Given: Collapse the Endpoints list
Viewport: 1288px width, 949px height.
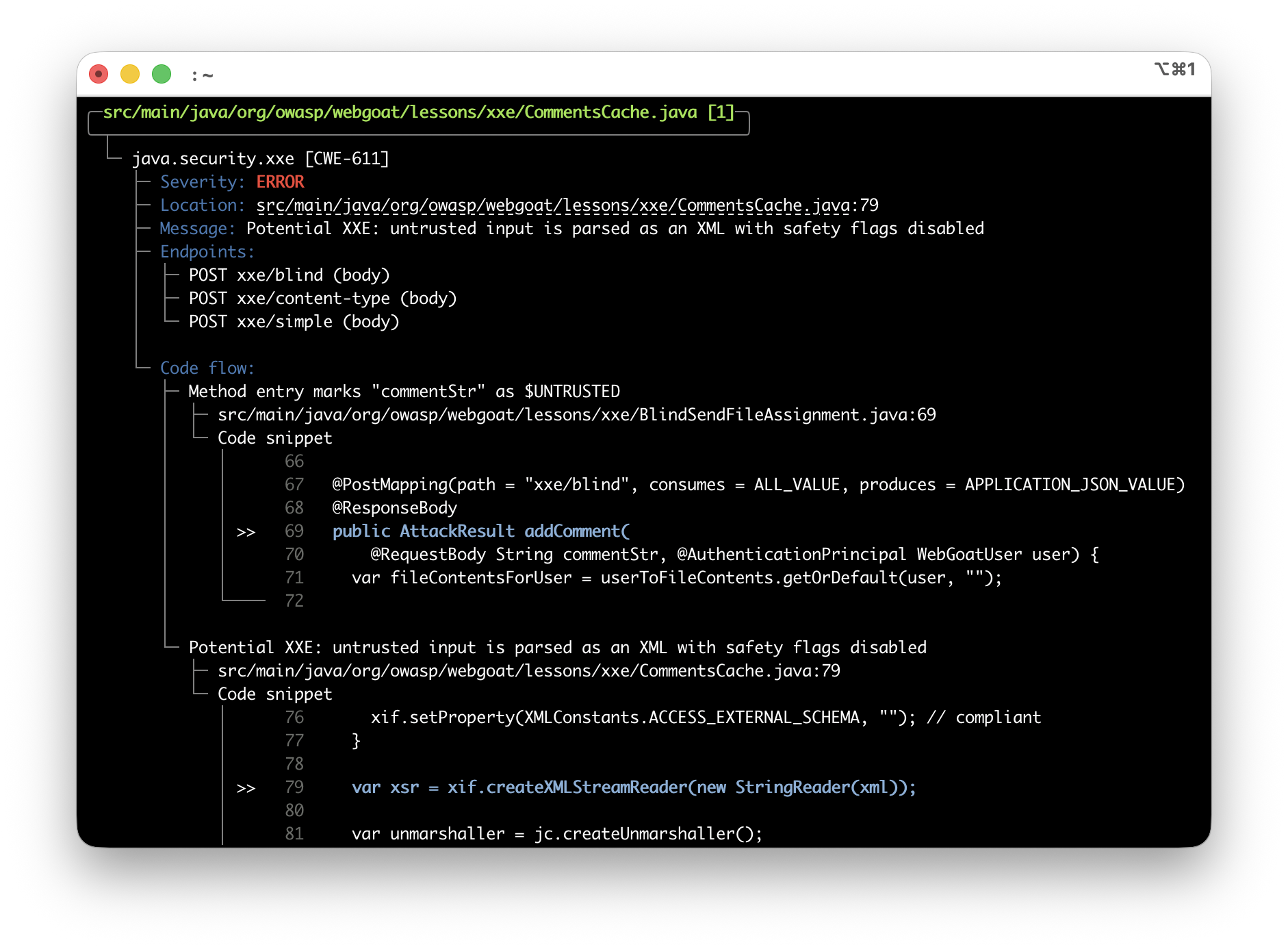Looking at the screenshot, I should [x=206, y=251].
